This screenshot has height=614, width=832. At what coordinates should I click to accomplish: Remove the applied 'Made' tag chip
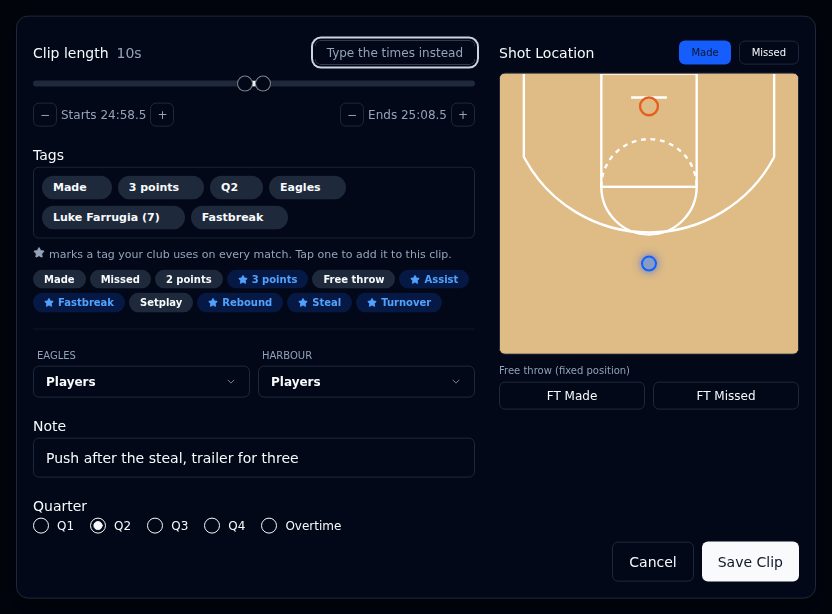pos(77,187)
